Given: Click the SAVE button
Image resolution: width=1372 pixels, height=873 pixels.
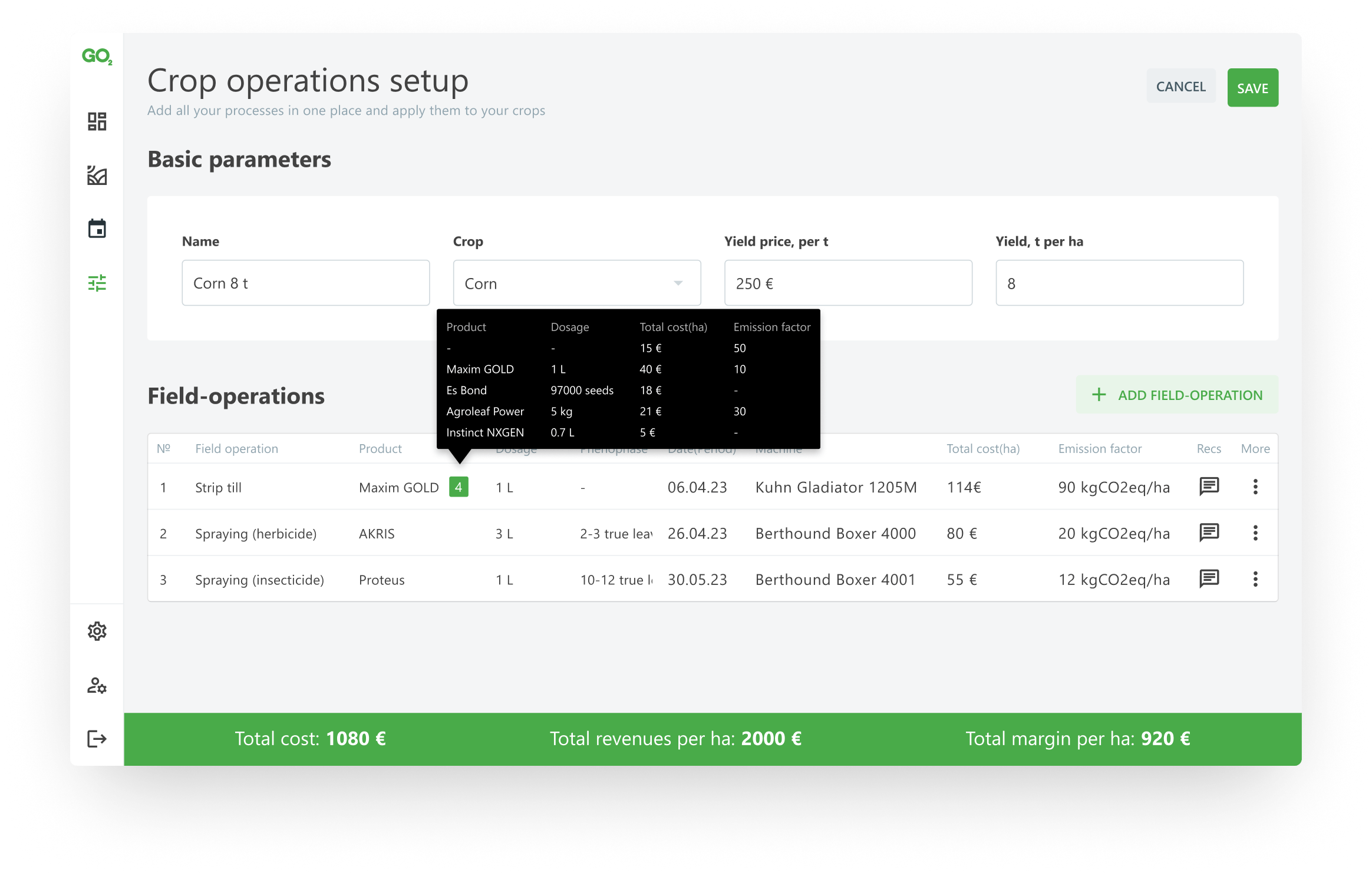Looking at the screenshot, I should pyautogui.click(x=1252, y=88).
